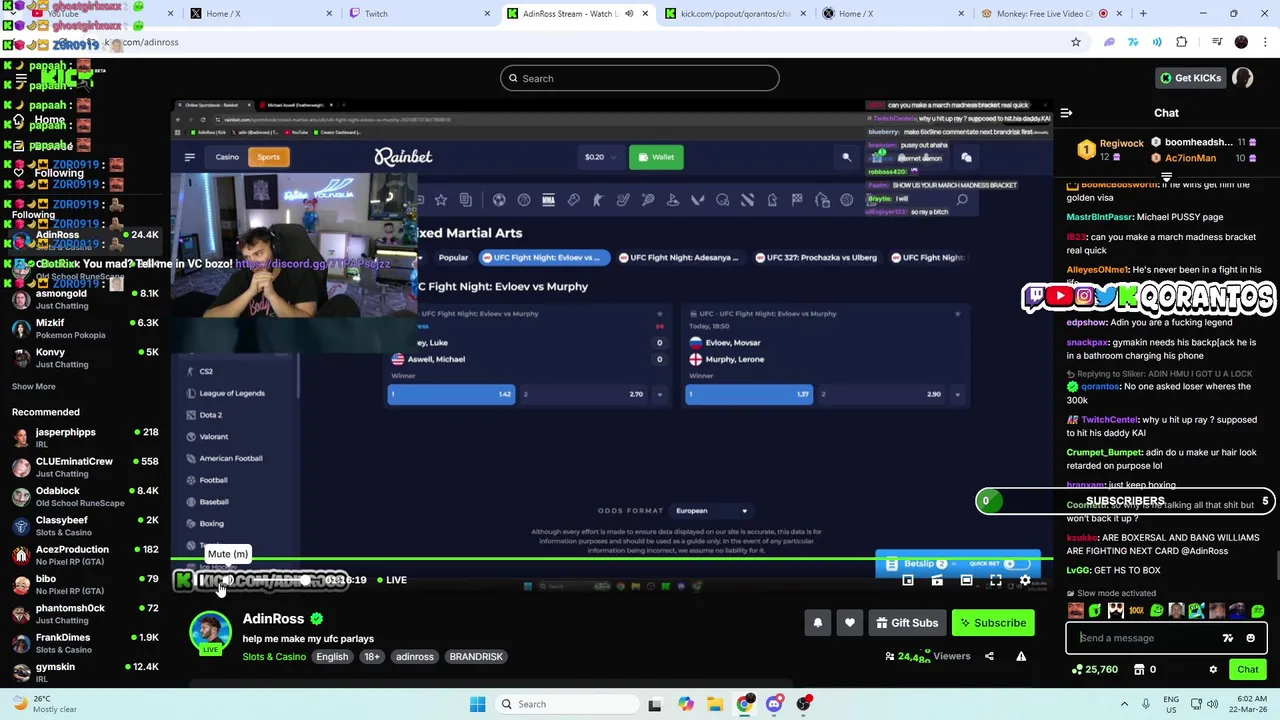1280x720 pixels.
Task: Subscribe to AdinRoss
Action: 993,623
